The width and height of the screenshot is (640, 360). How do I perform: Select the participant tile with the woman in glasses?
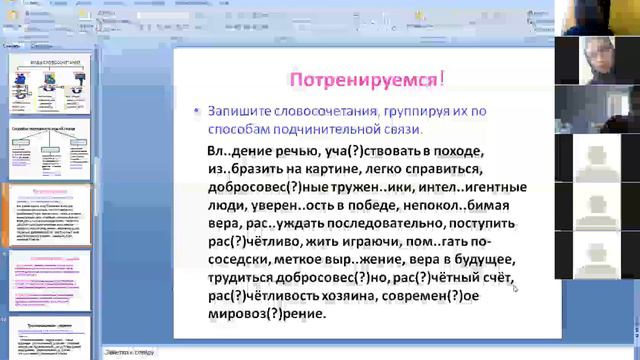click(597, 60)
